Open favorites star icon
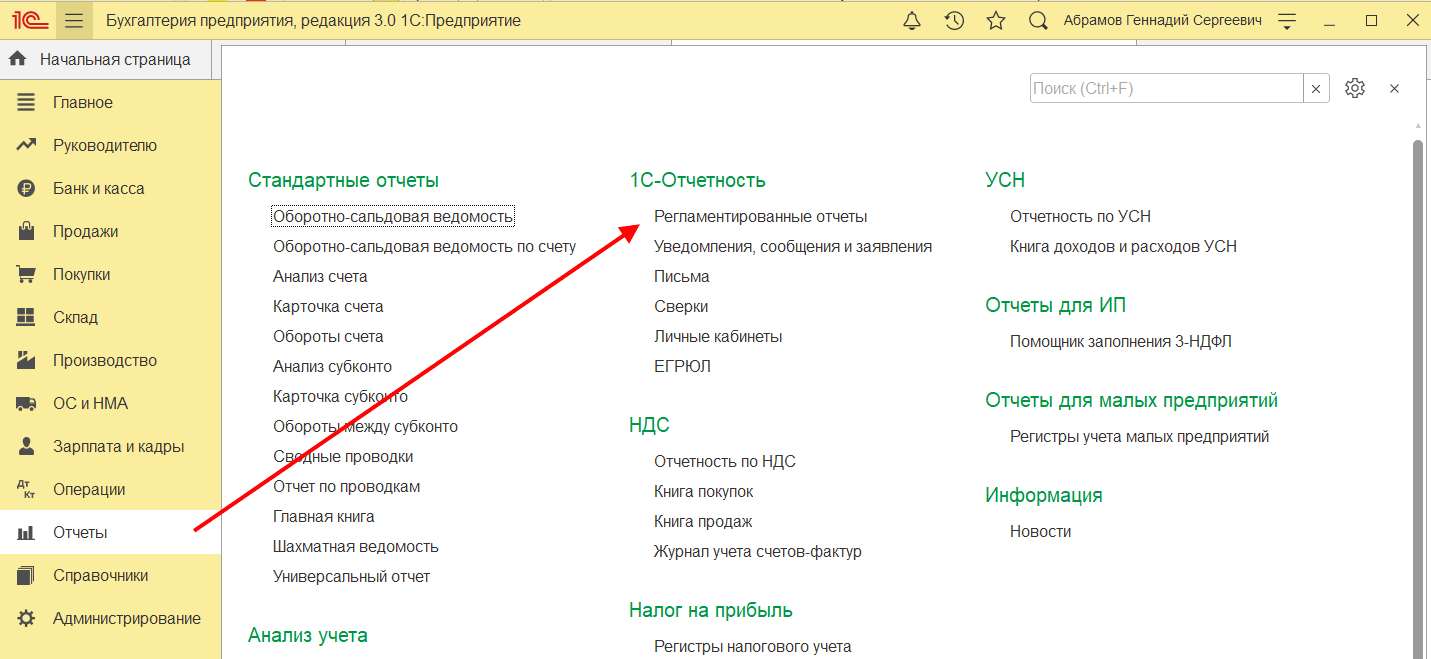 (996, 20)
